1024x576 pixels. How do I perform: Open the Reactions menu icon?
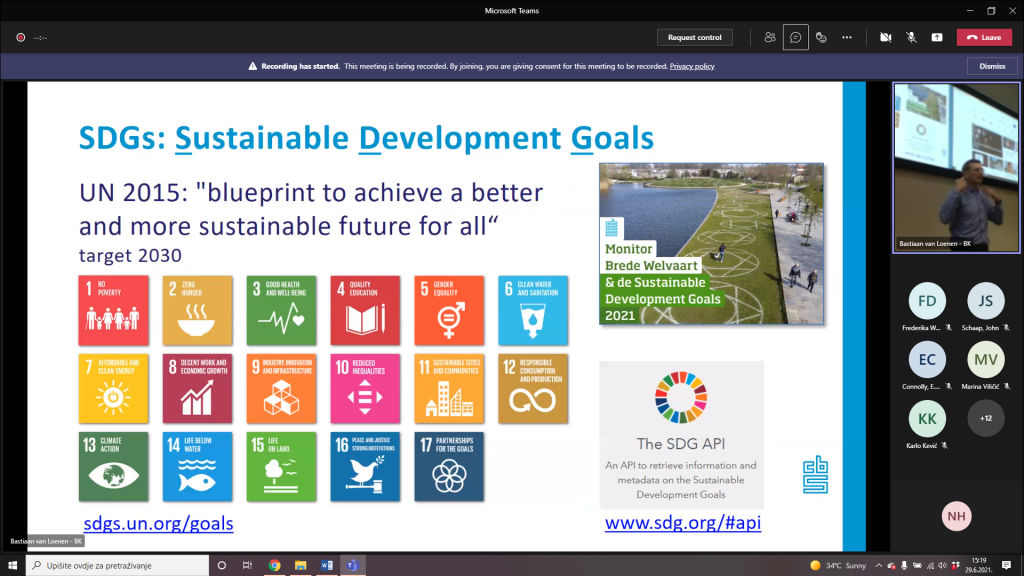click(x=821, y=37)
